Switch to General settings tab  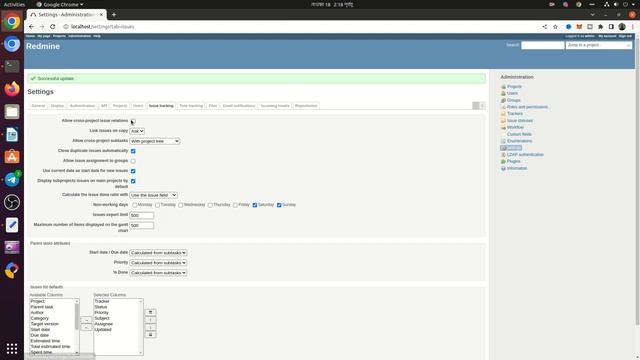coord(38,106)
